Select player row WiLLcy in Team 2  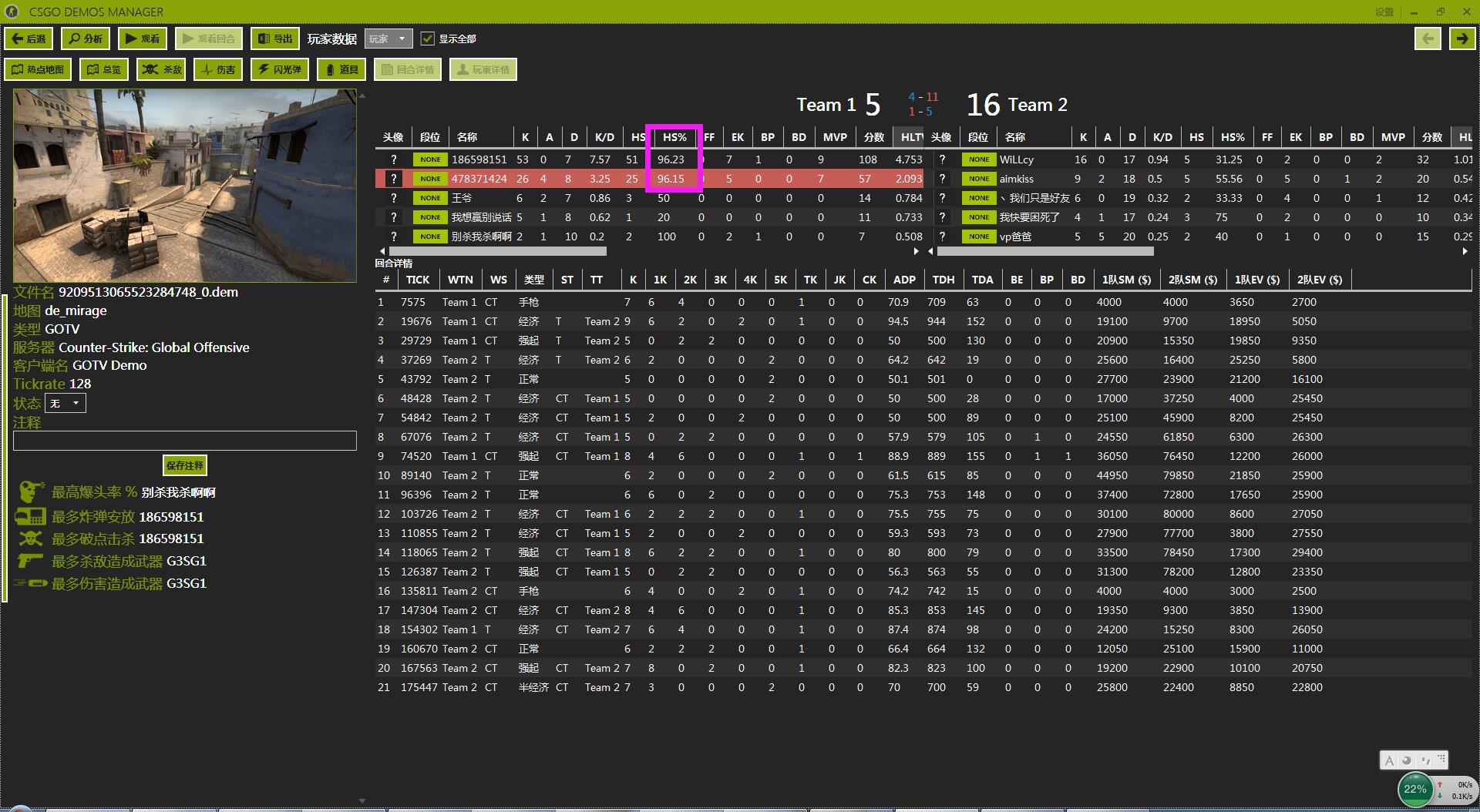[x=1199, y=159]
